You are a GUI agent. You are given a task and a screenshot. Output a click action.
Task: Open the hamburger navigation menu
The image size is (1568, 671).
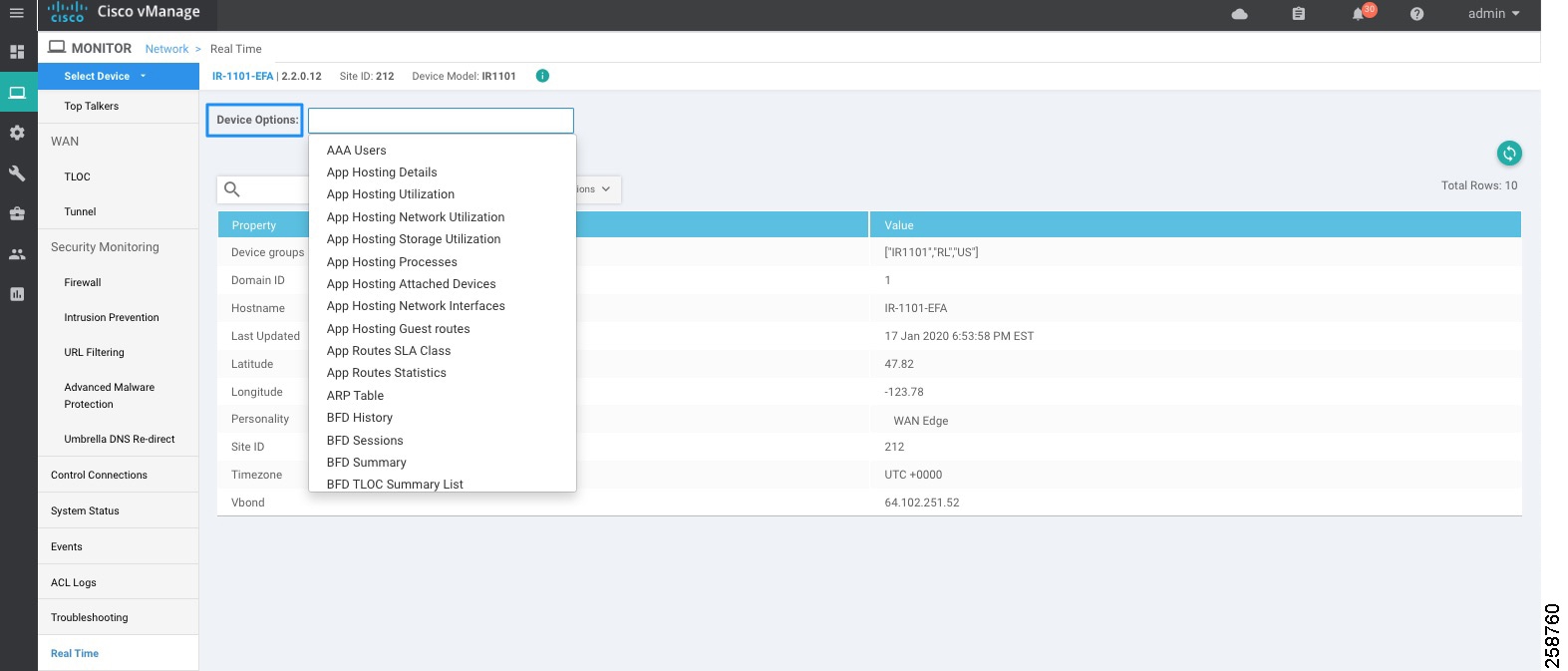[17, 14]
